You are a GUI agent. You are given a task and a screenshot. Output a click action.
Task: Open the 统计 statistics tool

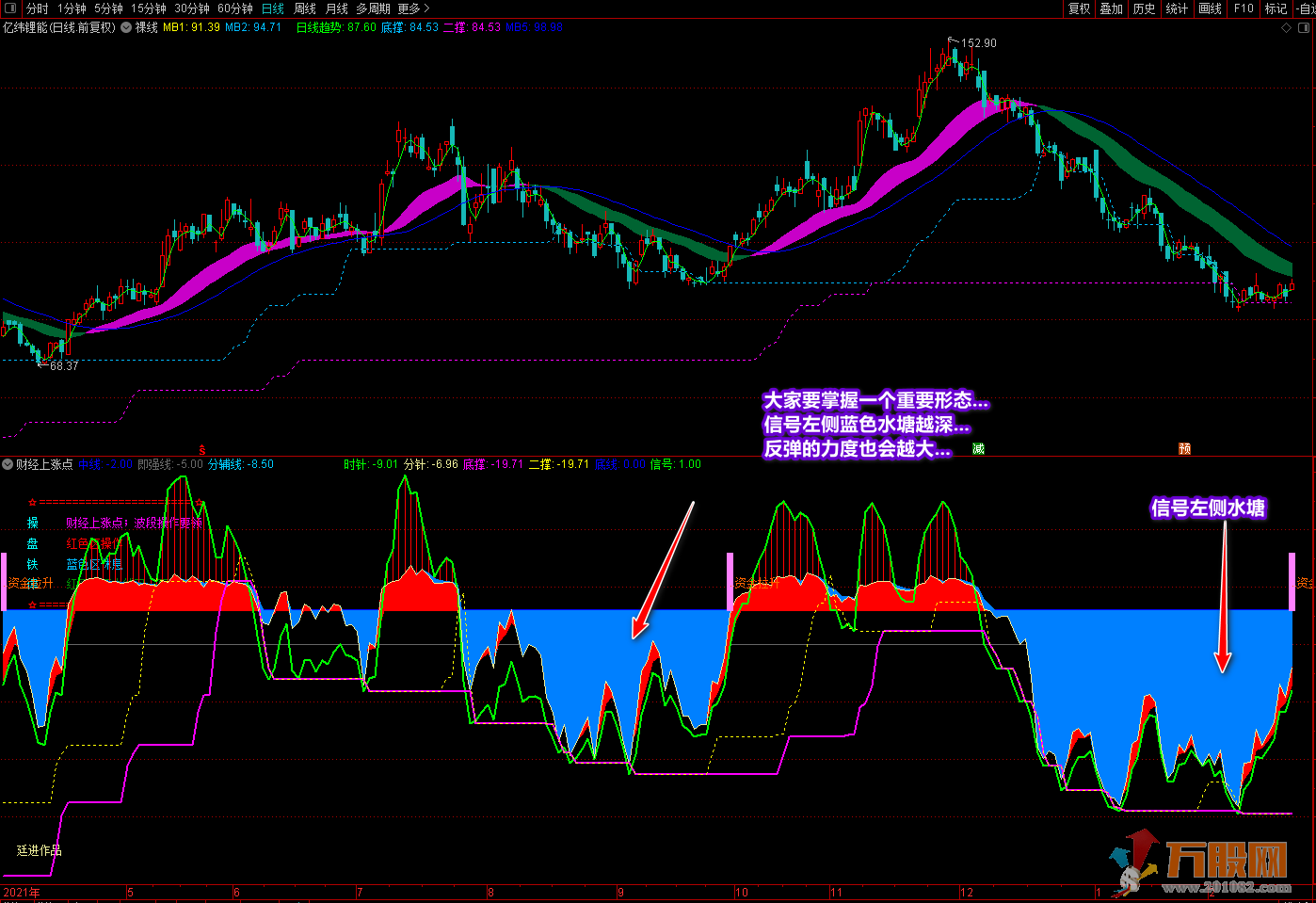click(1177, 8)
